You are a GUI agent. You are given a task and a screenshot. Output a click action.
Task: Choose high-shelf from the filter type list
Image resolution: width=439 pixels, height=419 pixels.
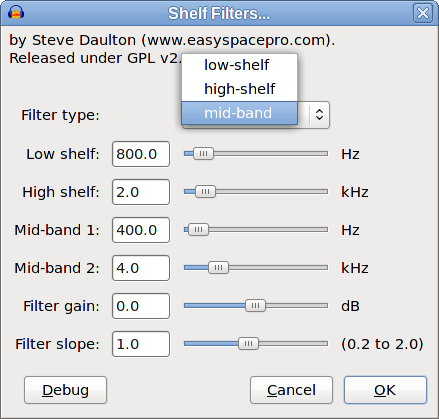[239, 89]
